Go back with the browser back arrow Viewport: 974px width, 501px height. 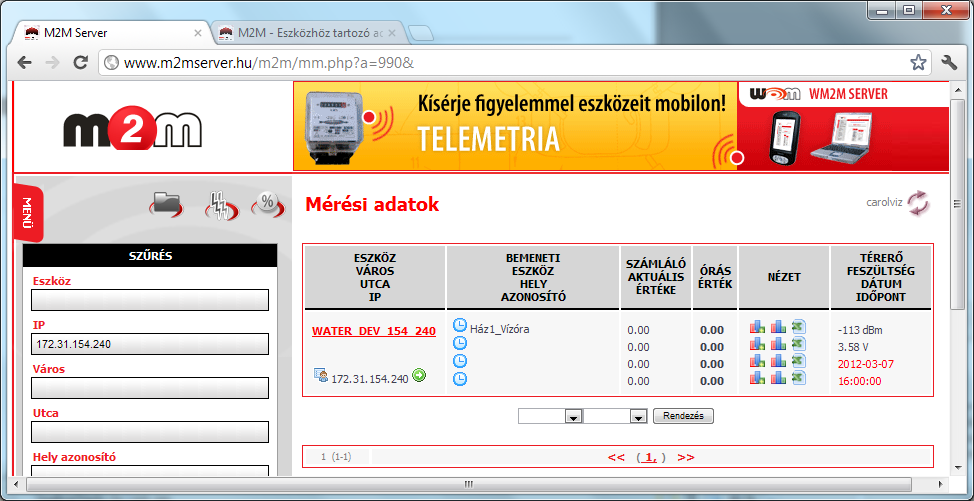tap(24, 62)
